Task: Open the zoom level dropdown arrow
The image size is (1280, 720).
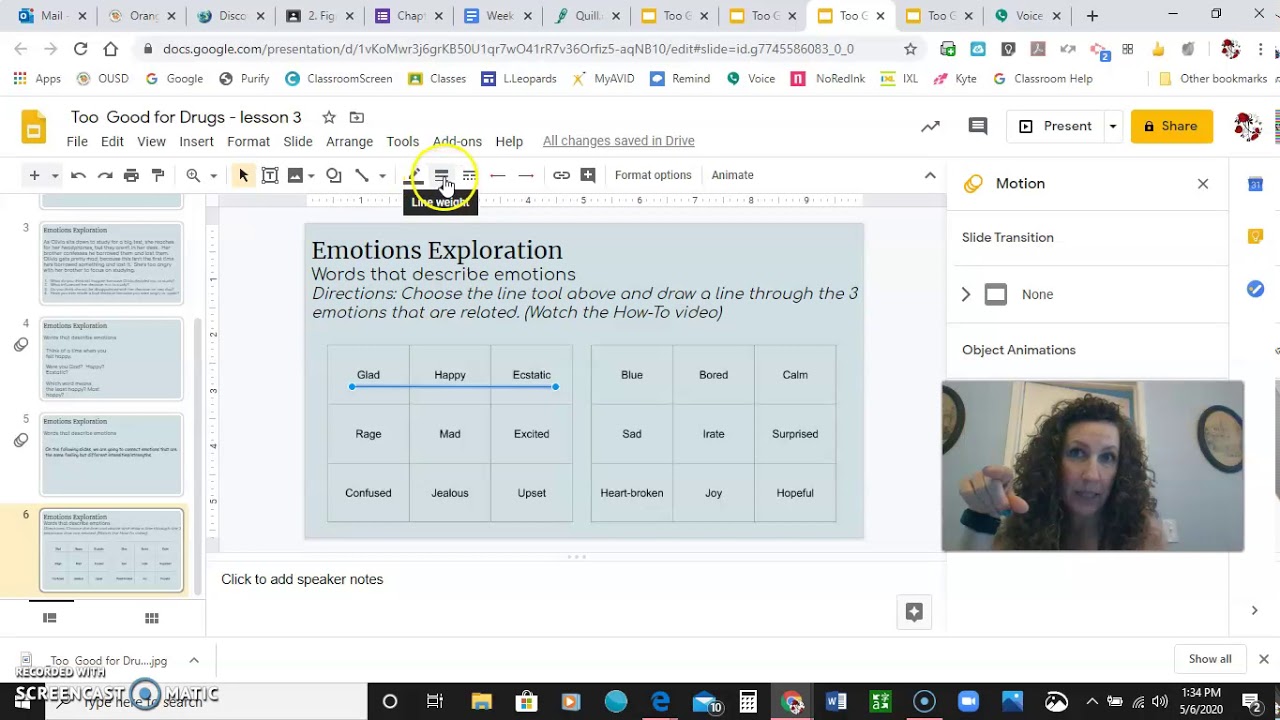Action: click(x=213, y=176)
